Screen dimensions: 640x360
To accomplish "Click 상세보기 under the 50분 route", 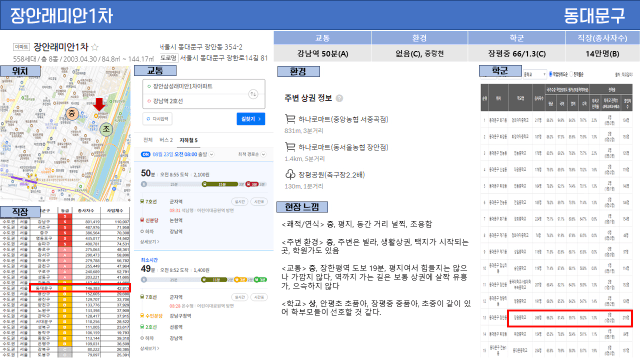I will tap(150, 242).
